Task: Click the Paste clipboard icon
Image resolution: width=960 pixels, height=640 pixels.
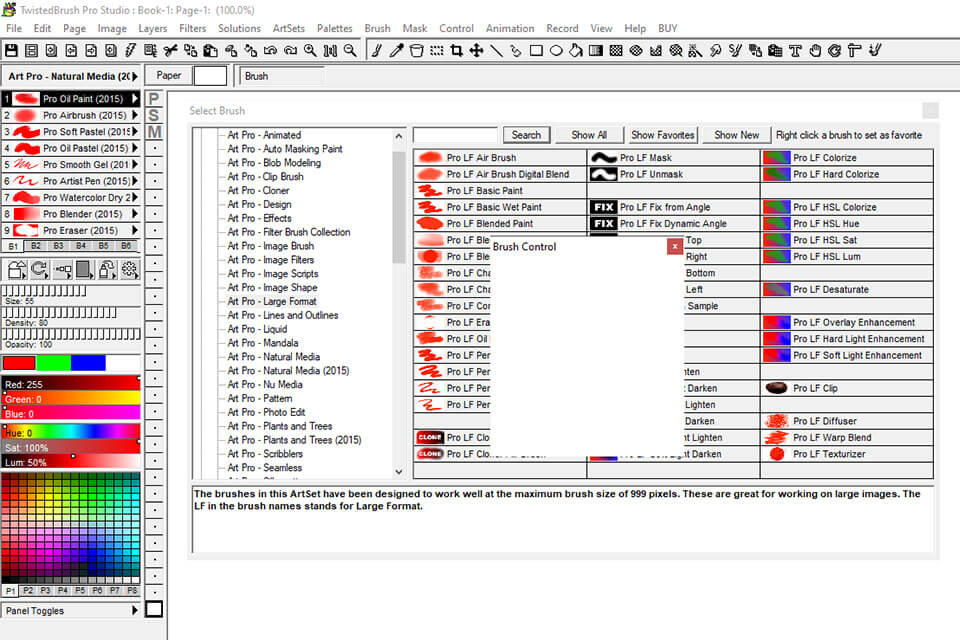Action: click(x=211, y=51)
